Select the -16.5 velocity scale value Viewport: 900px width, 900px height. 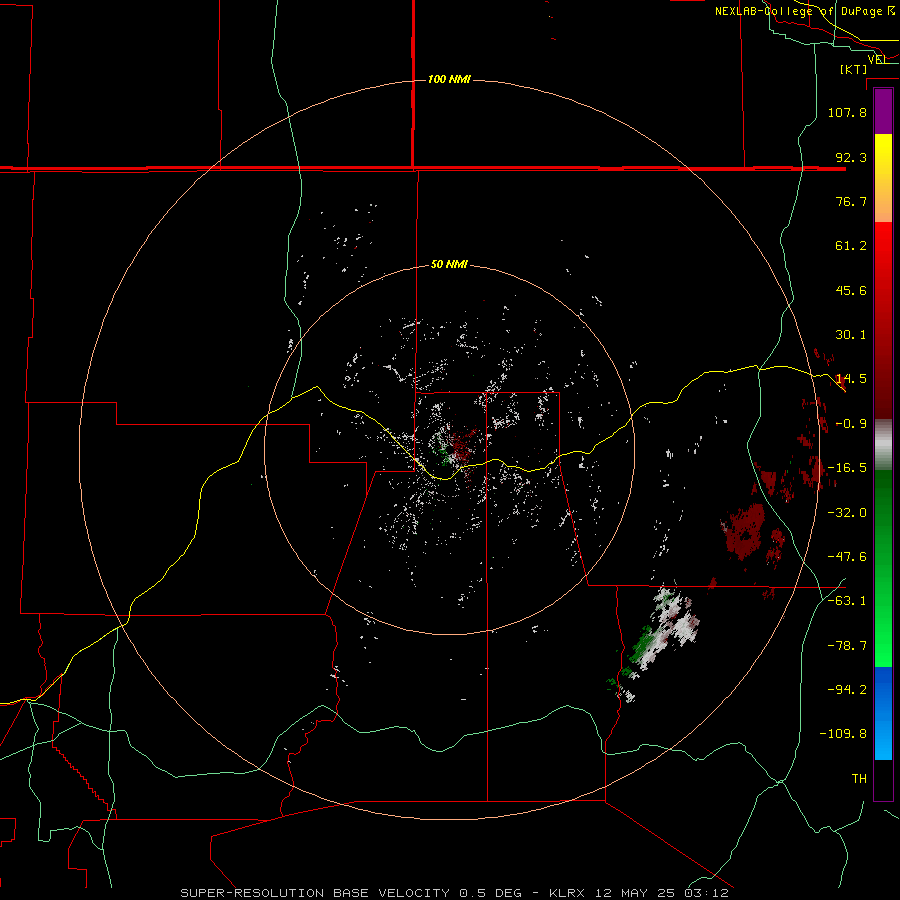pos(847,468)
